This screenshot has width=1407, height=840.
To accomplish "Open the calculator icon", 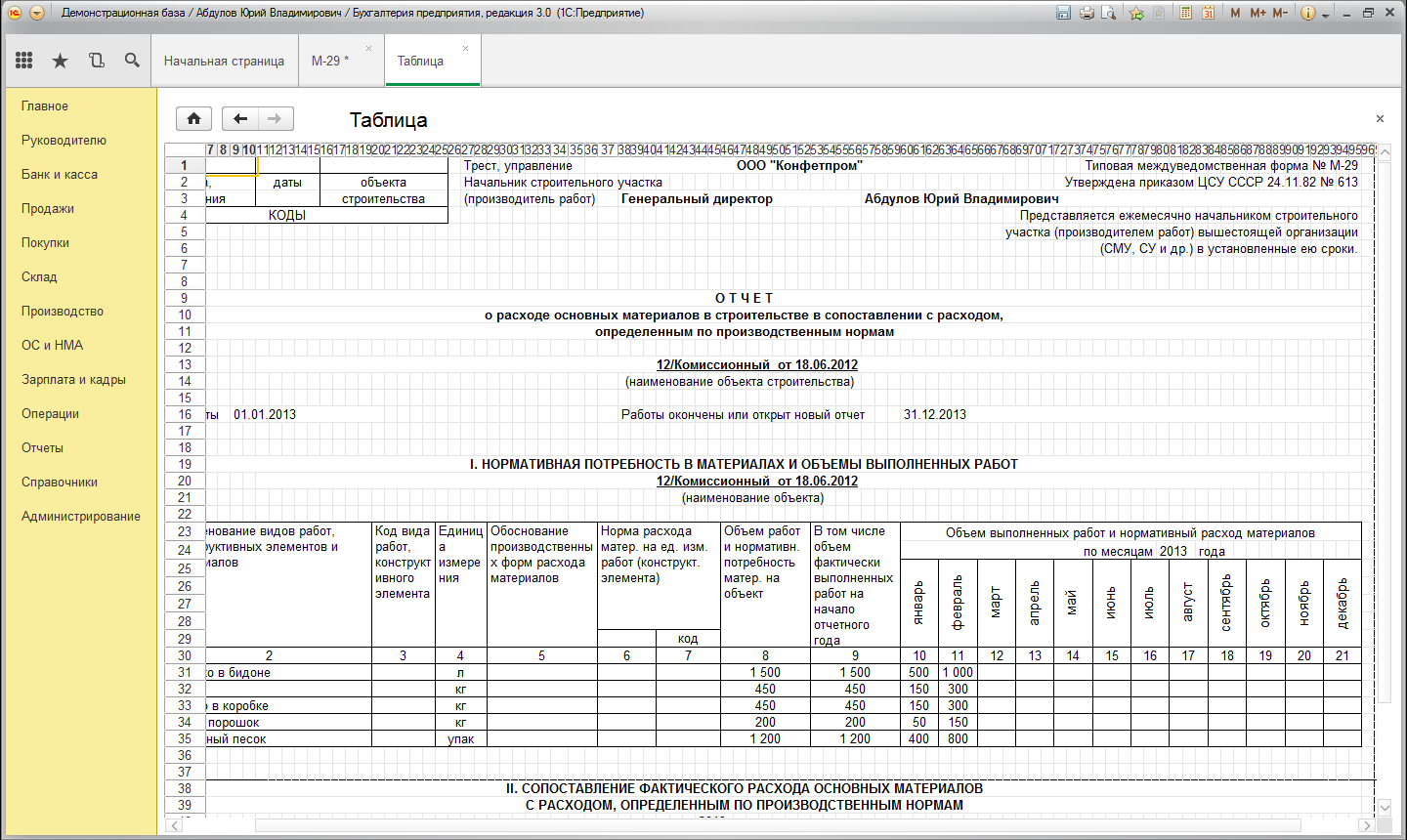I will 1185,13.
